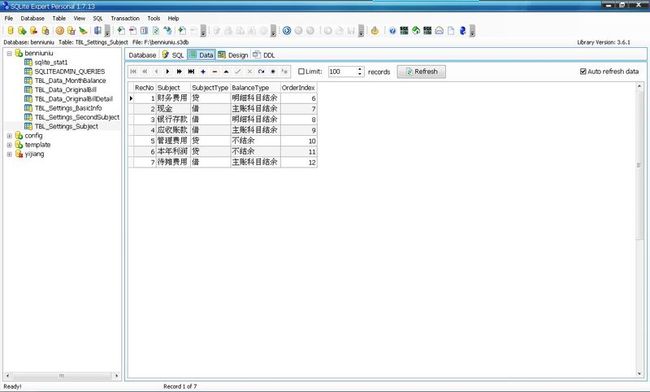Click the Limit records input field

pyautogui.click(x=342, y=72)
